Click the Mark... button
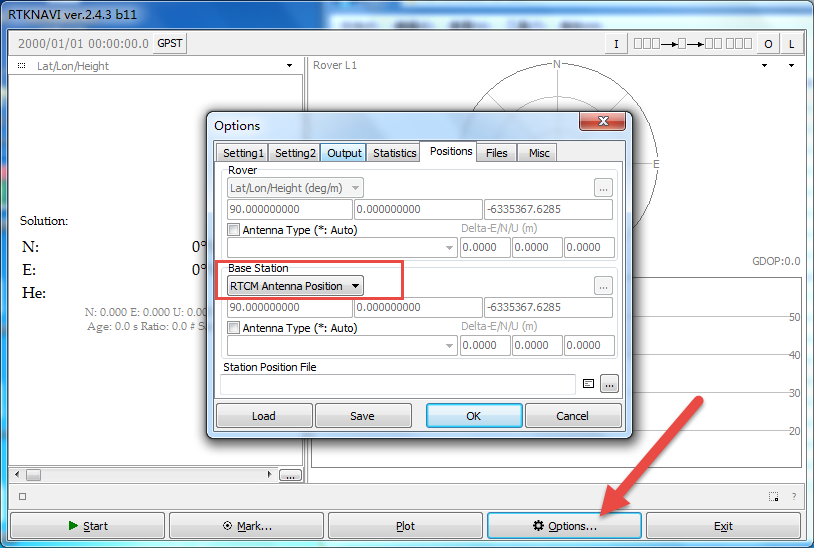 tap(247, 526)
